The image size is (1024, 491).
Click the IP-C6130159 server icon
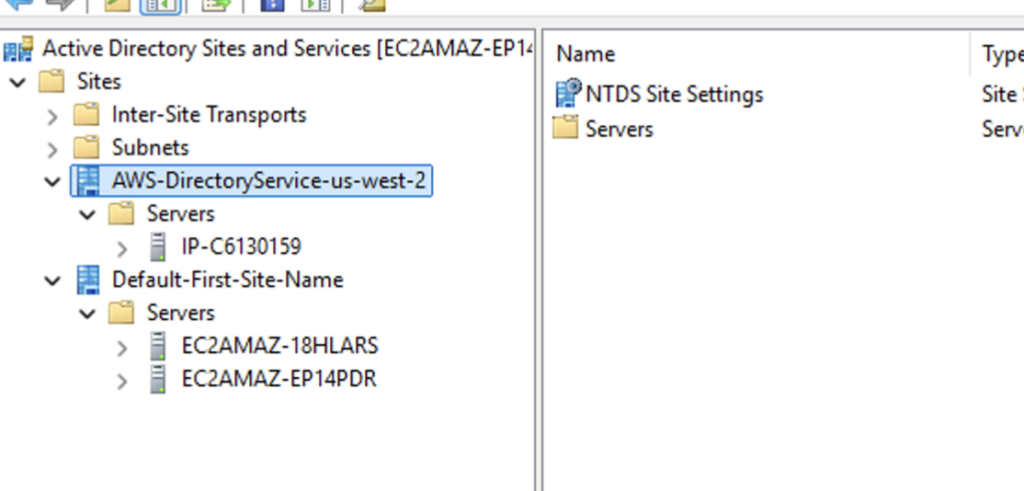pos(157,247)
